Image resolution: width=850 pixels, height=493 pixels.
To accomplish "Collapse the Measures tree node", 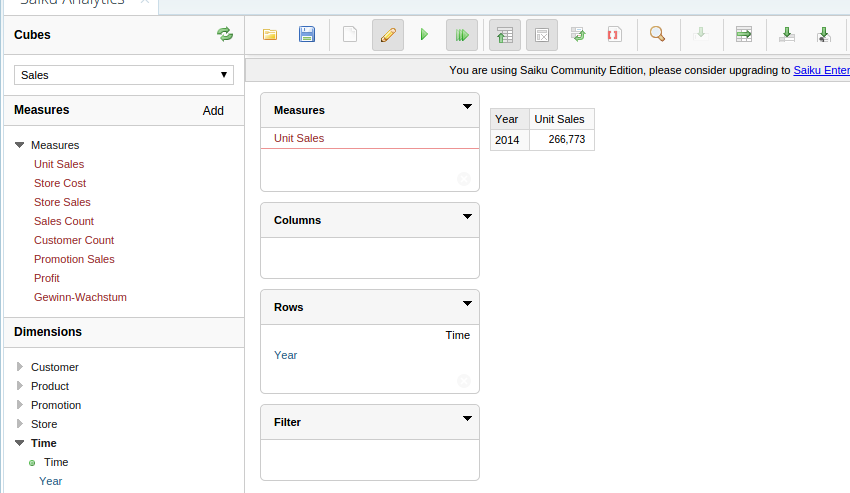I will click(x=20, y=145).
